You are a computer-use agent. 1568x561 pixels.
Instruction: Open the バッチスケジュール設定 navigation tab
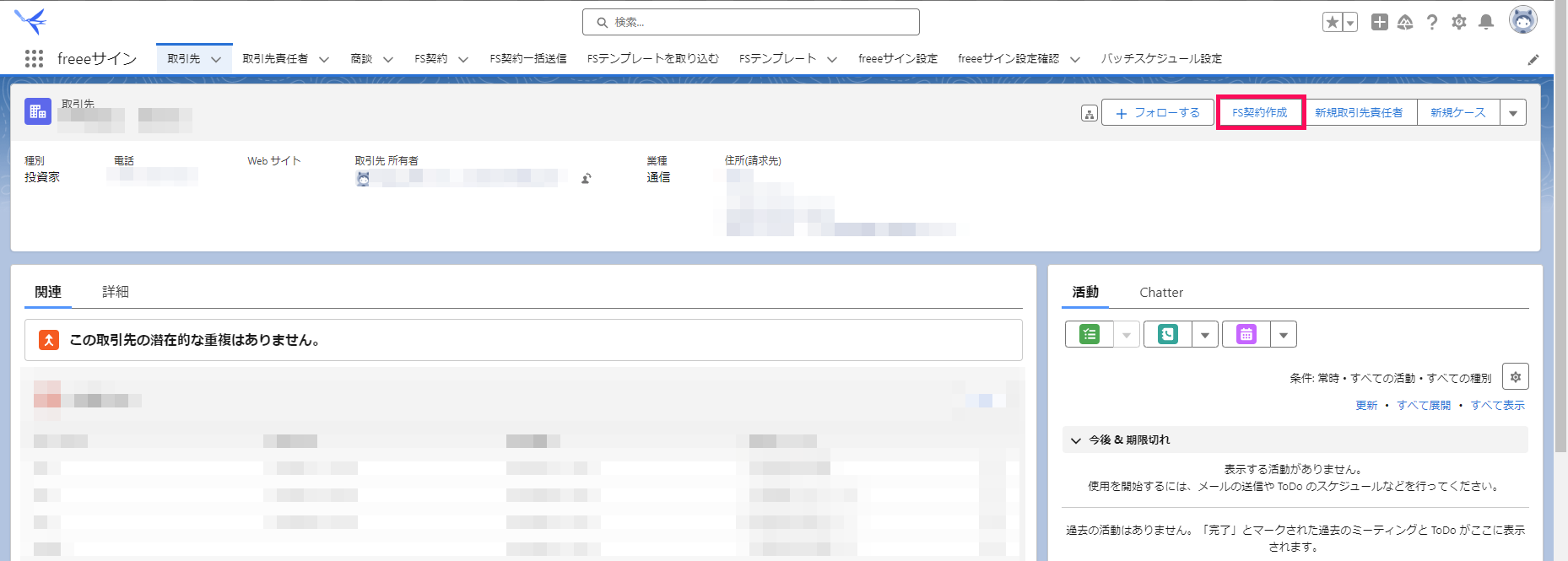(x=1161, y=59)
